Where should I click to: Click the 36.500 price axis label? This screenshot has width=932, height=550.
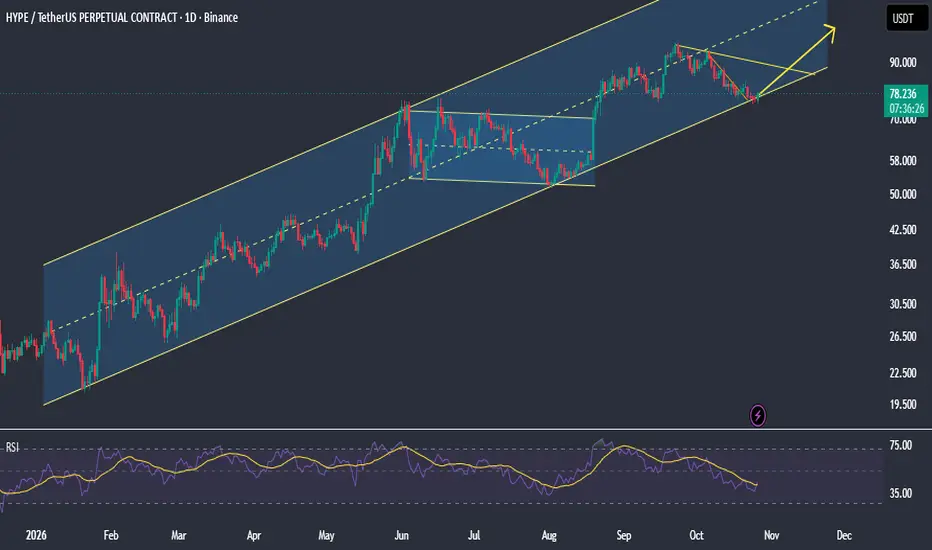902,264
